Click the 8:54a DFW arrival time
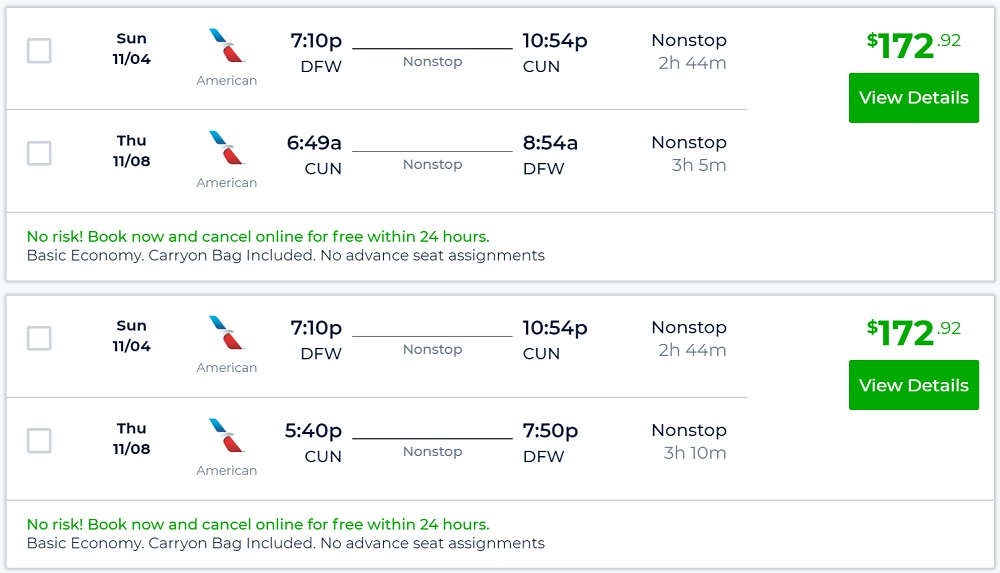This screenshot has height=573, width=1000. tap(550, 143)
